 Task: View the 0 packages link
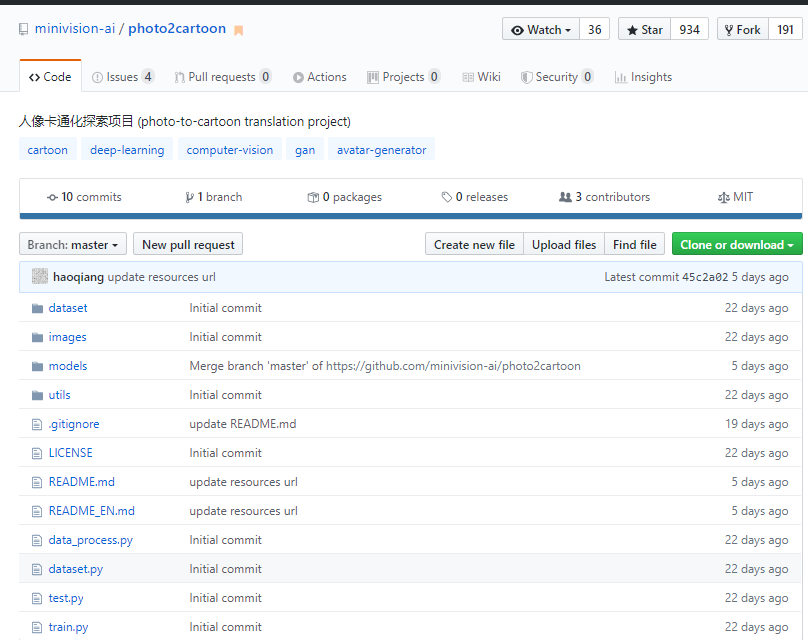tap(344, 197)
